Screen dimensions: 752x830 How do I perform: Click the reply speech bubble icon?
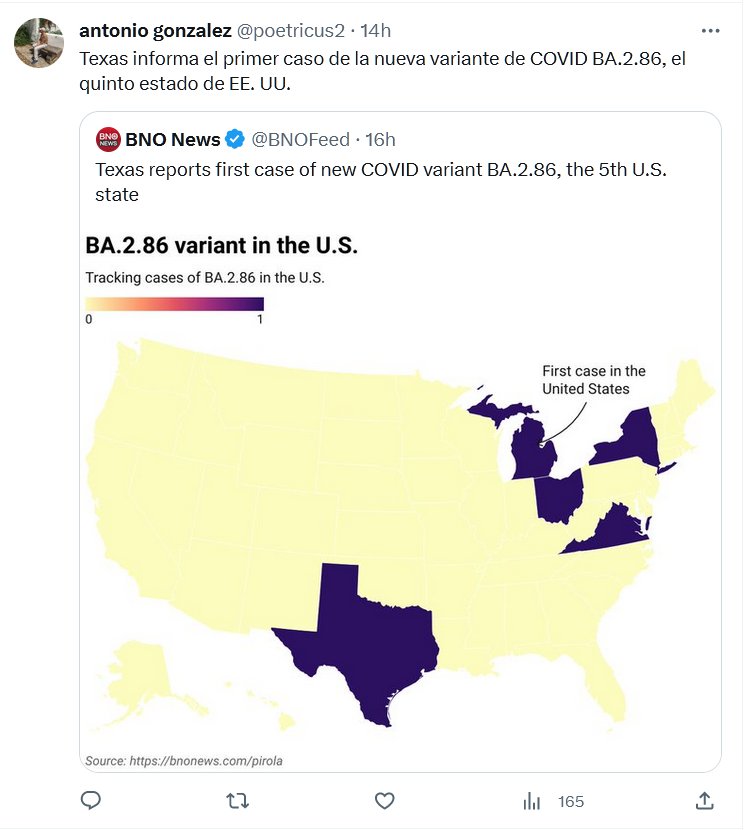(91, 800)
